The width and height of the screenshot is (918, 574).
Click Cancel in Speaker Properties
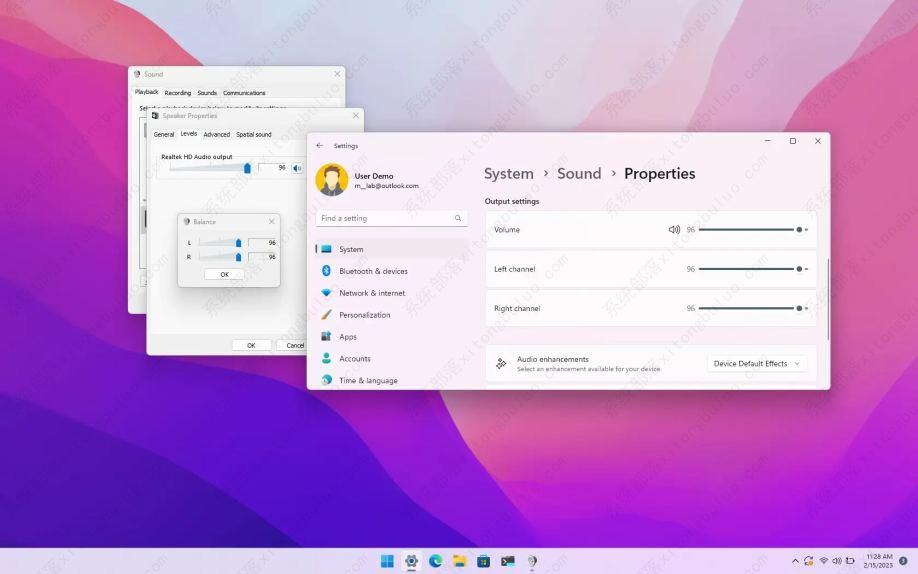295,345
